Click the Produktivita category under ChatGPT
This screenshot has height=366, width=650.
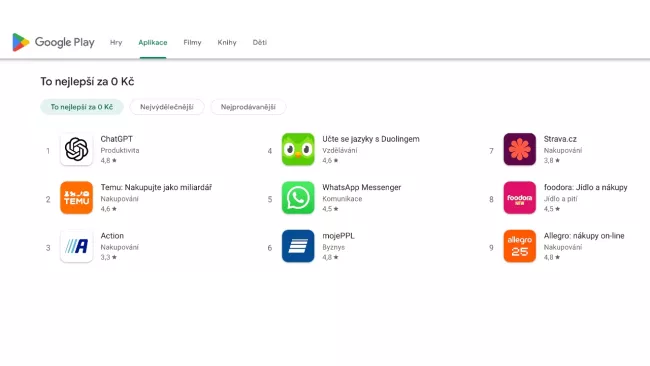click(120, 150)
